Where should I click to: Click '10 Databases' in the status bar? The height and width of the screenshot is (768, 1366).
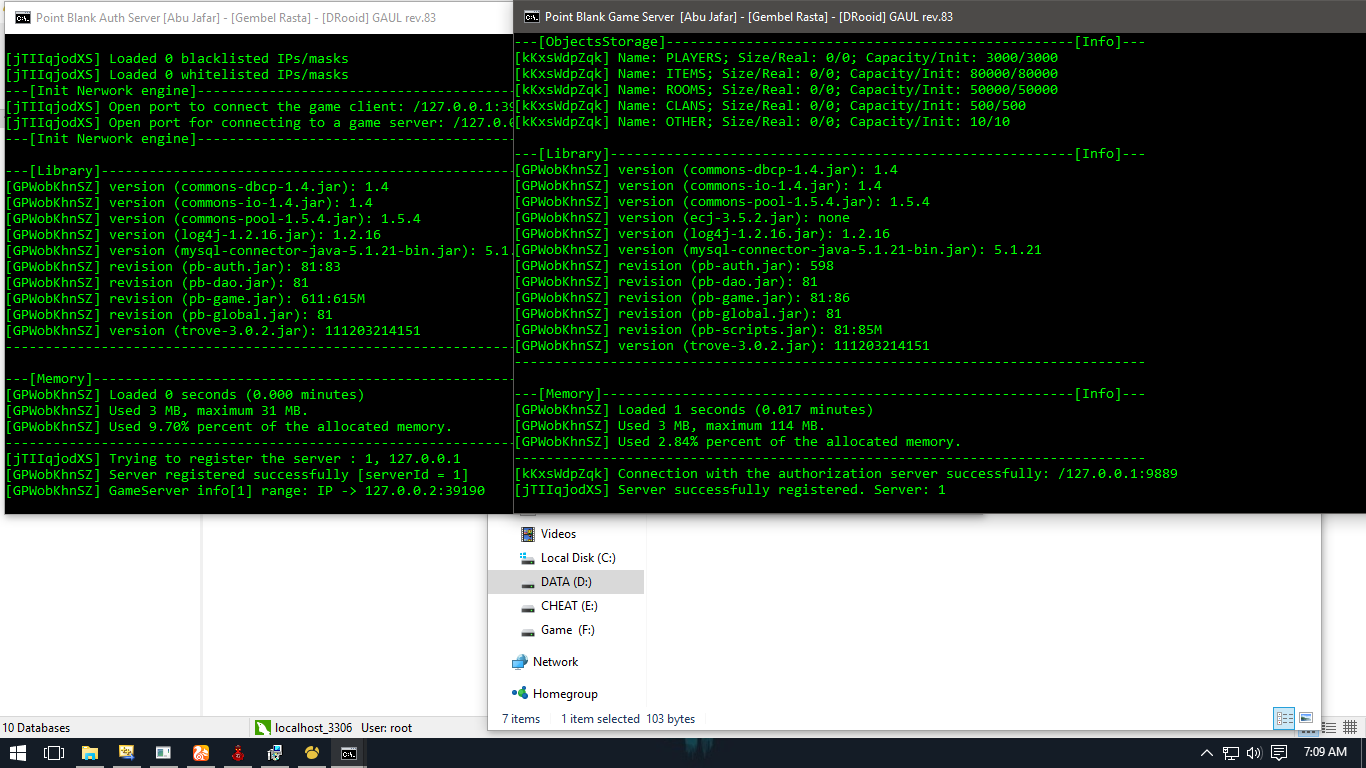coord(36,728)
